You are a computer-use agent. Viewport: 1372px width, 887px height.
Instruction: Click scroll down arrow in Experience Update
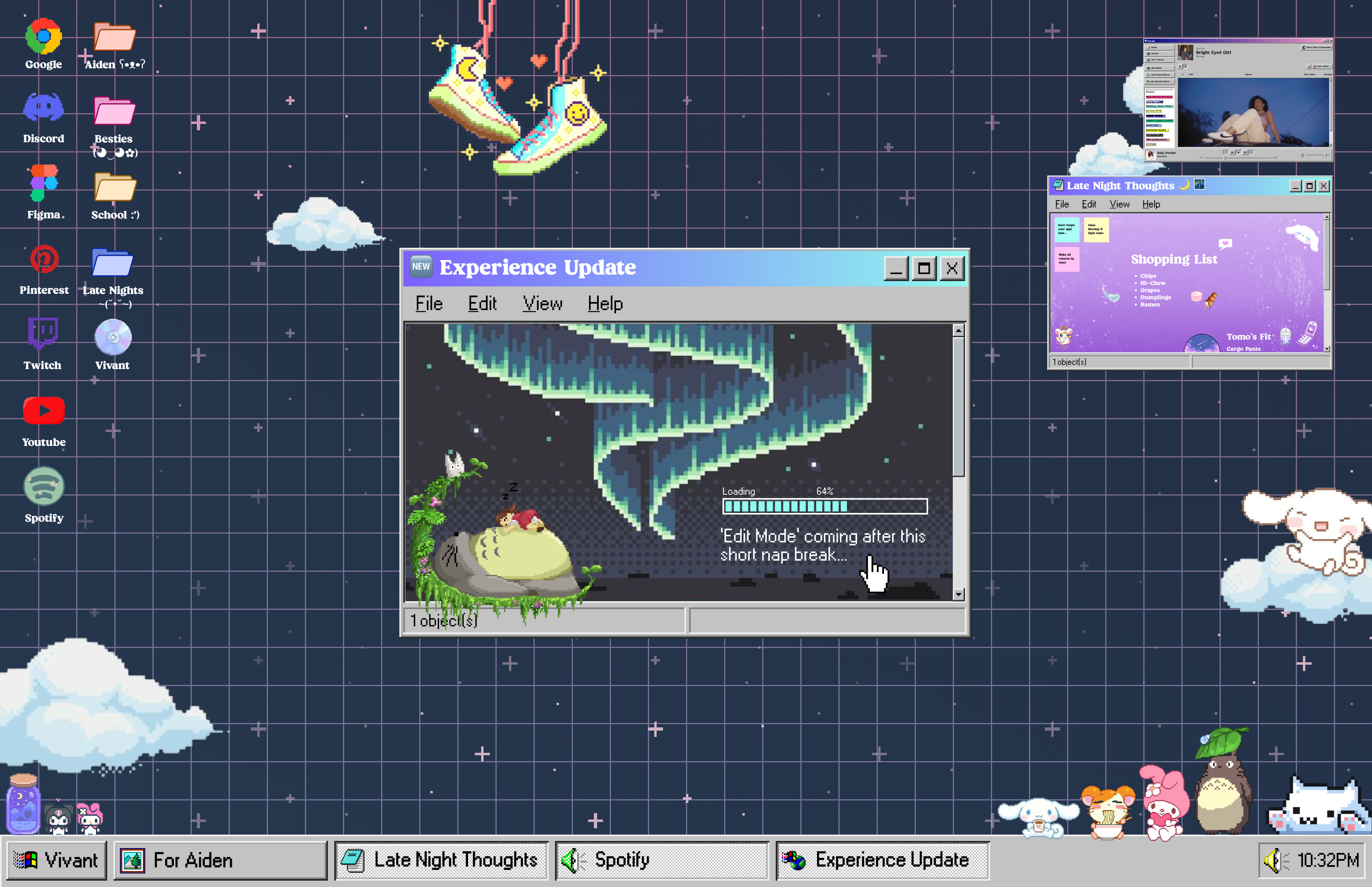(958, 594)
